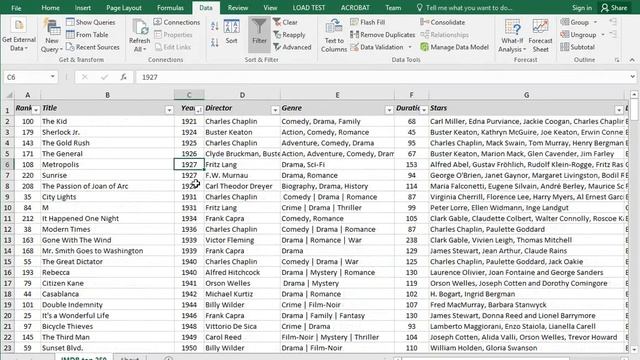Choose From Table option
This screenshot has height=360, width=640.
pos(87,35)
